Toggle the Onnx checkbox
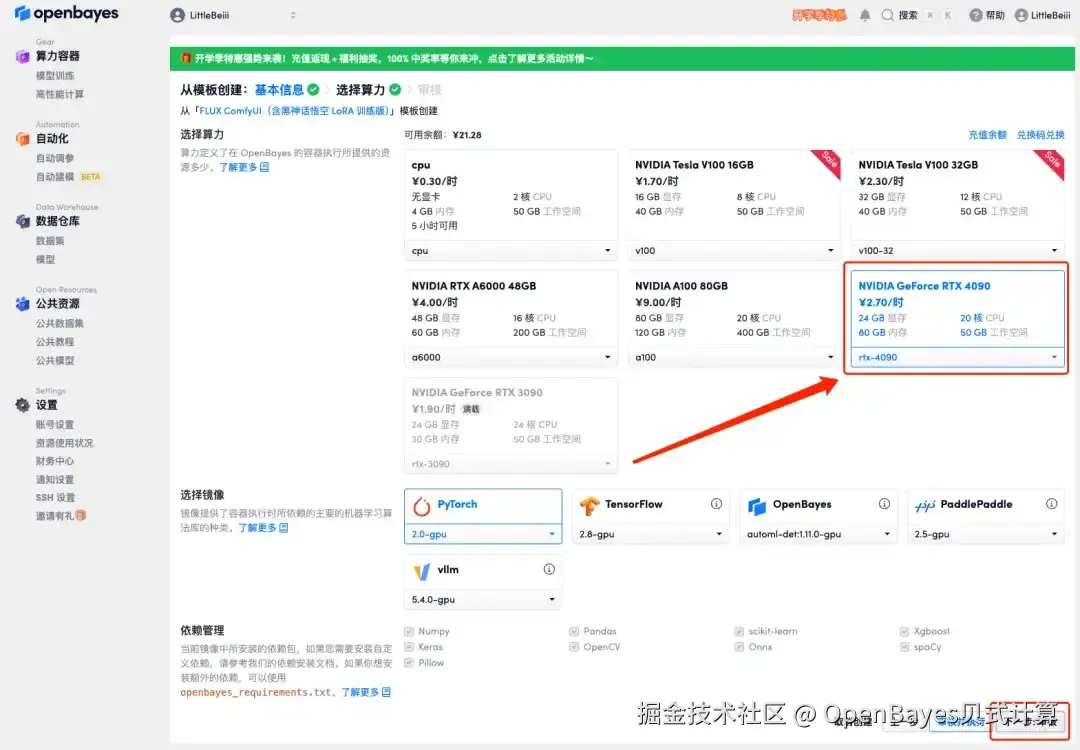This screenshot has width=1080, height=750. pyautogui.click(x=739, y=647)
